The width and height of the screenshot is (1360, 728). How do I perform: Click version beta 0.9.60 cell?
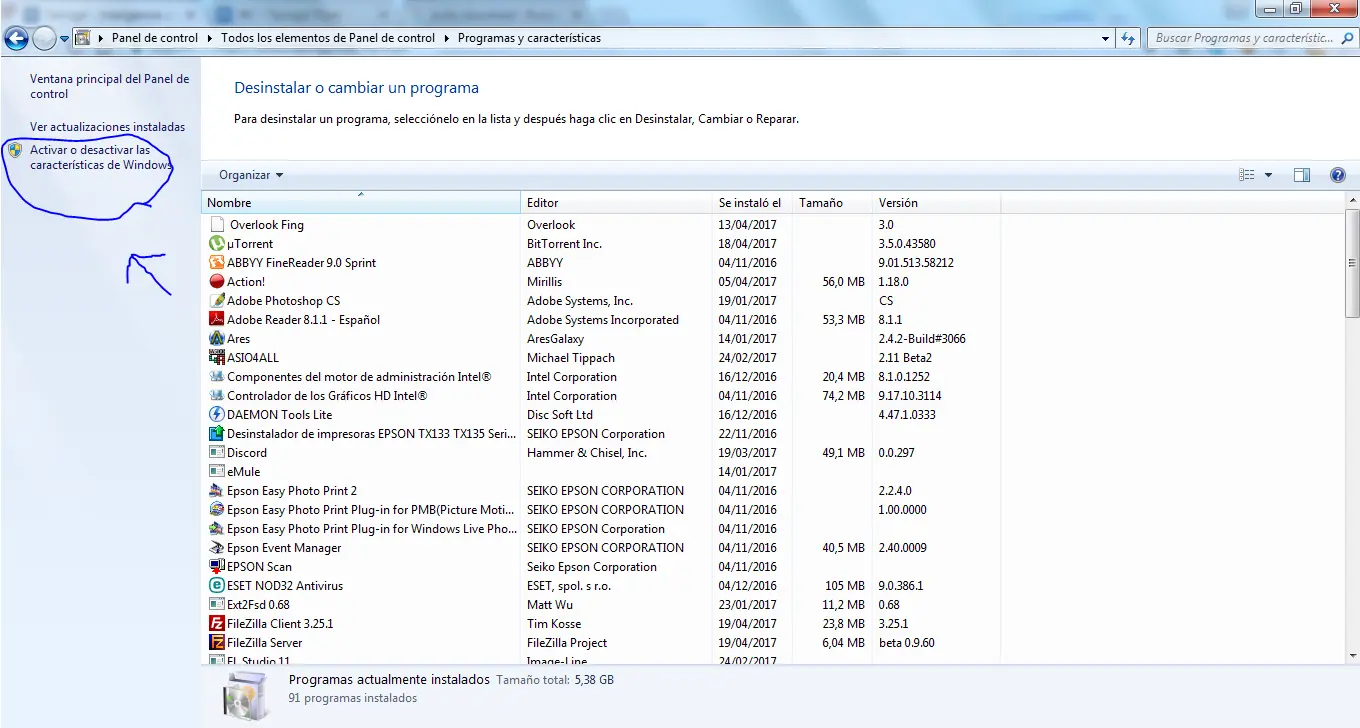pos(907,643)
